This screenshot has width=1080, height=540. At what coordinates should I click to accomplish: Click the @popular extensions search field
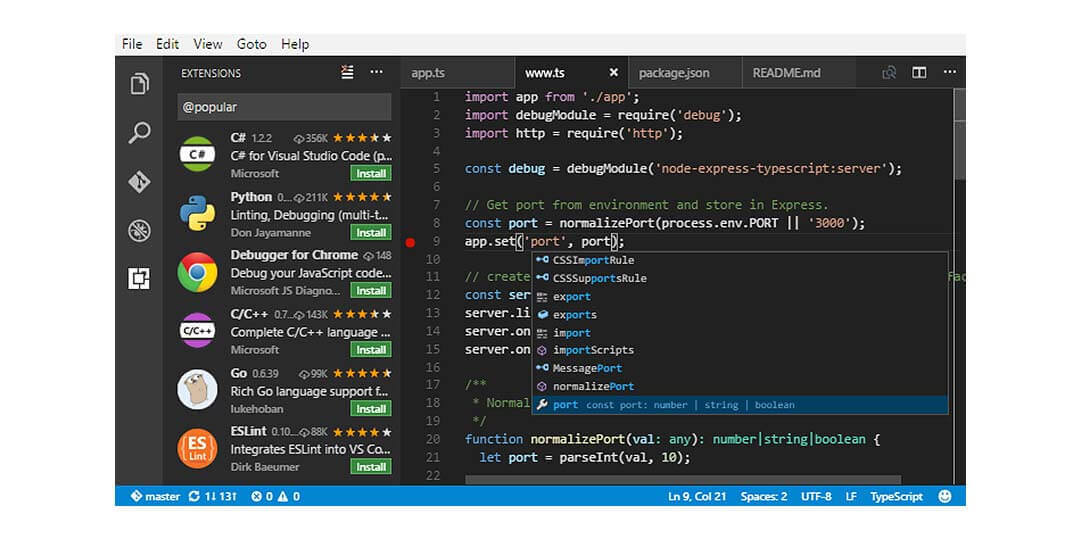coord(284,107)
